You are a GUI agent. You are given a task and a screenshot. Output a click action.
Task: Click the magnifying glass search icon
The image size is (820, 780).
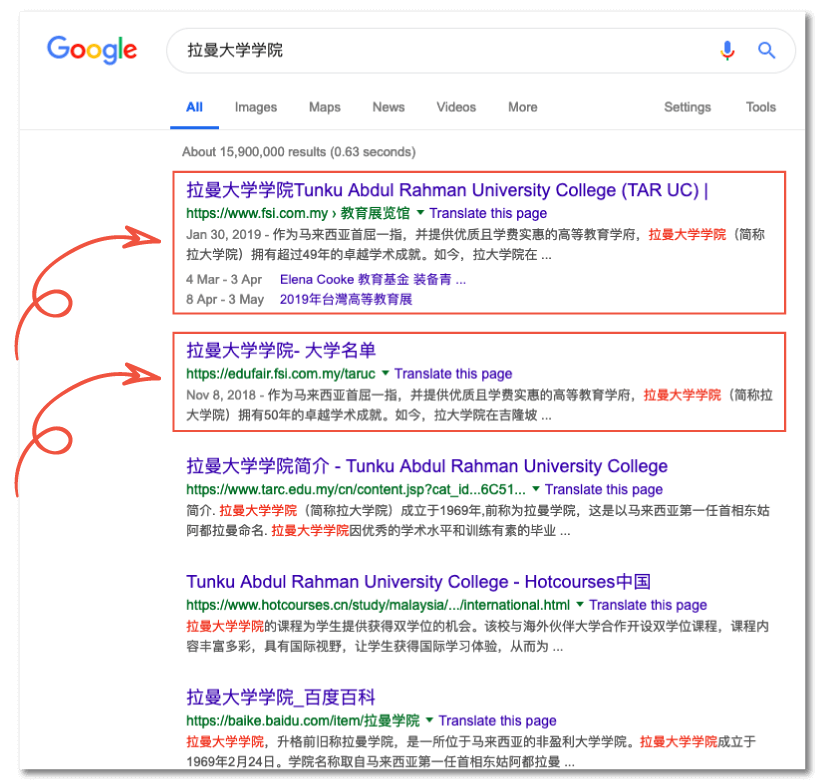tap(766, 52)
